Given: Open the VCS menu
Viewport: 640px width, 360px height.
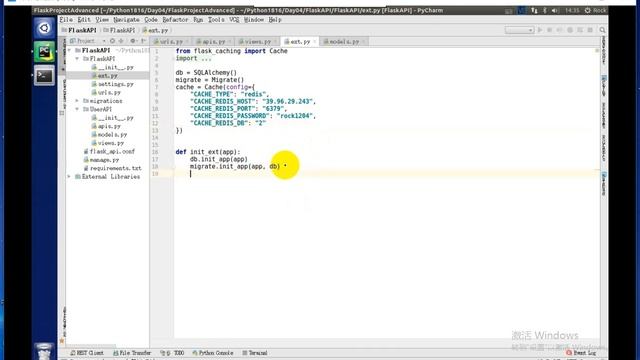Looking at the screenshot, I should (234, 20).
